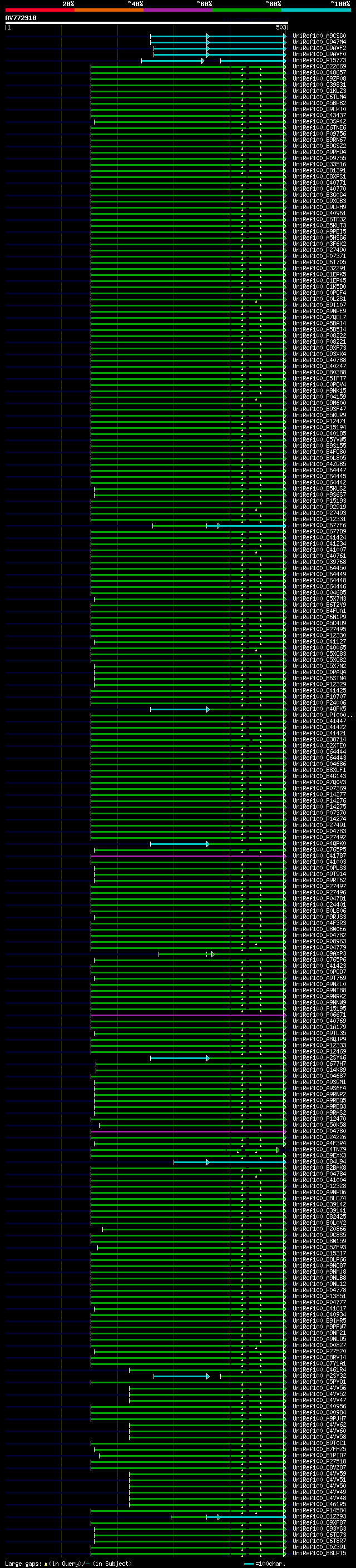Select label UniRef100_Q43437

(x=319, y=115)
